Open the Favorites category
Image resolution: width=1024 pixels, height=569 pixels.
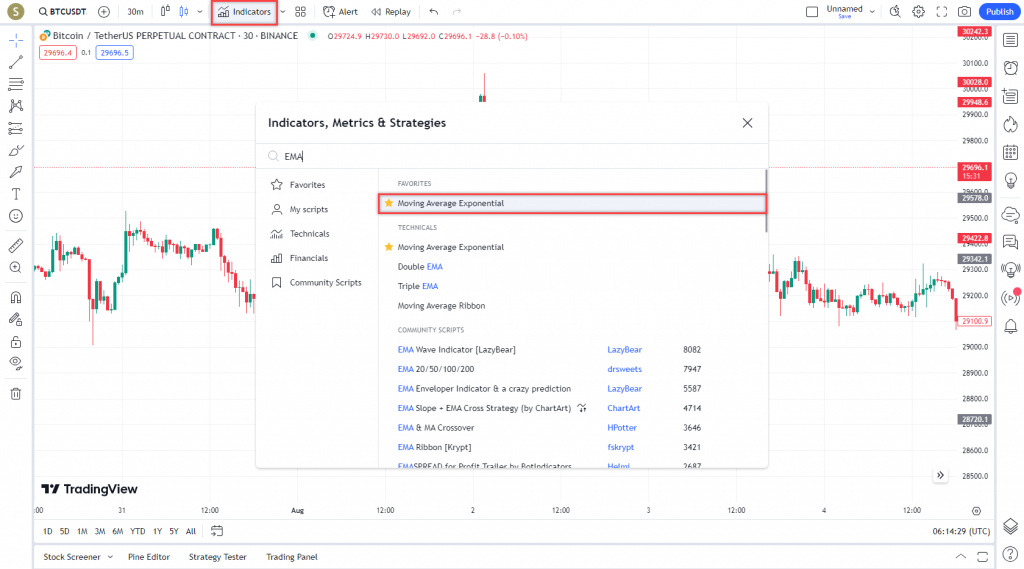point(298,185)
